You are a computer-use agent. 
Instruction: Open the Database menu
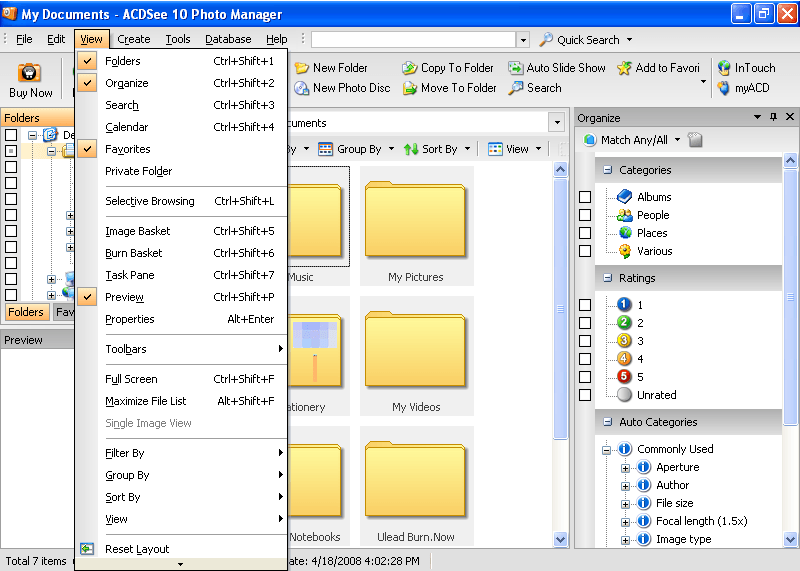tap(228, 39)
